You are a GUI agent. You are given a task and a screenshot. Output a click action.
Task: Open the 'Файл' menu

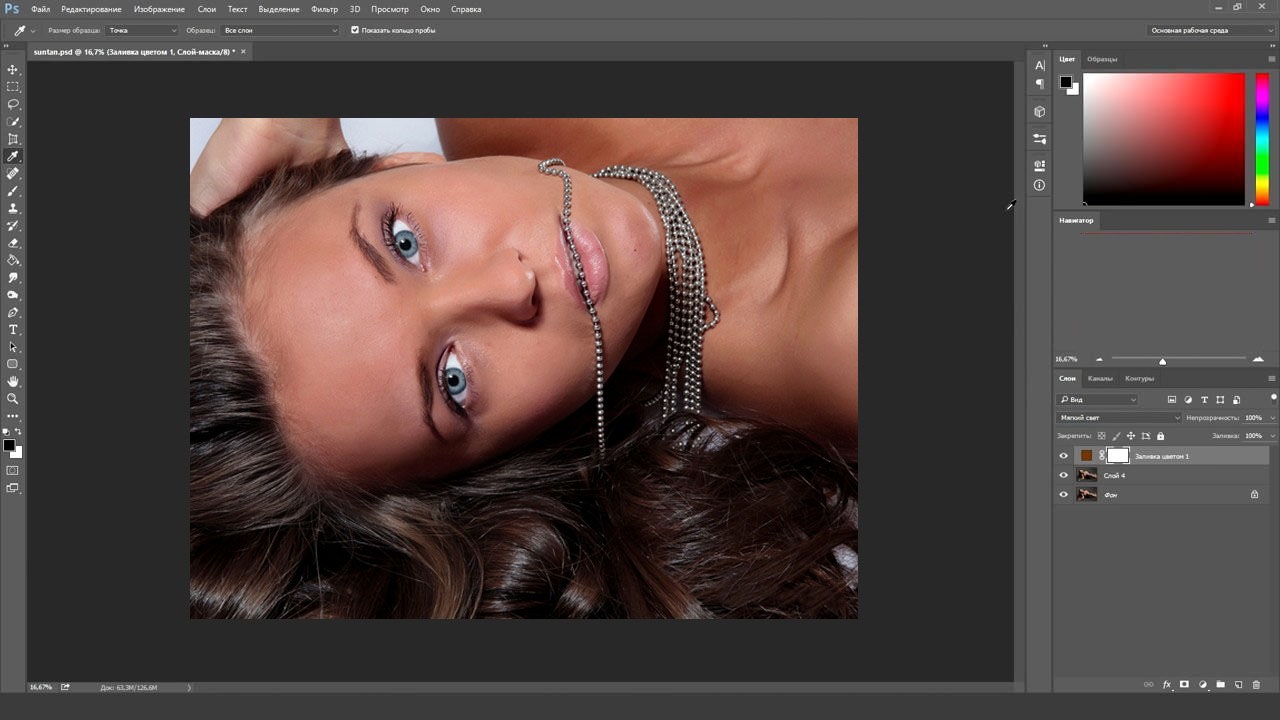pos(40,9)
